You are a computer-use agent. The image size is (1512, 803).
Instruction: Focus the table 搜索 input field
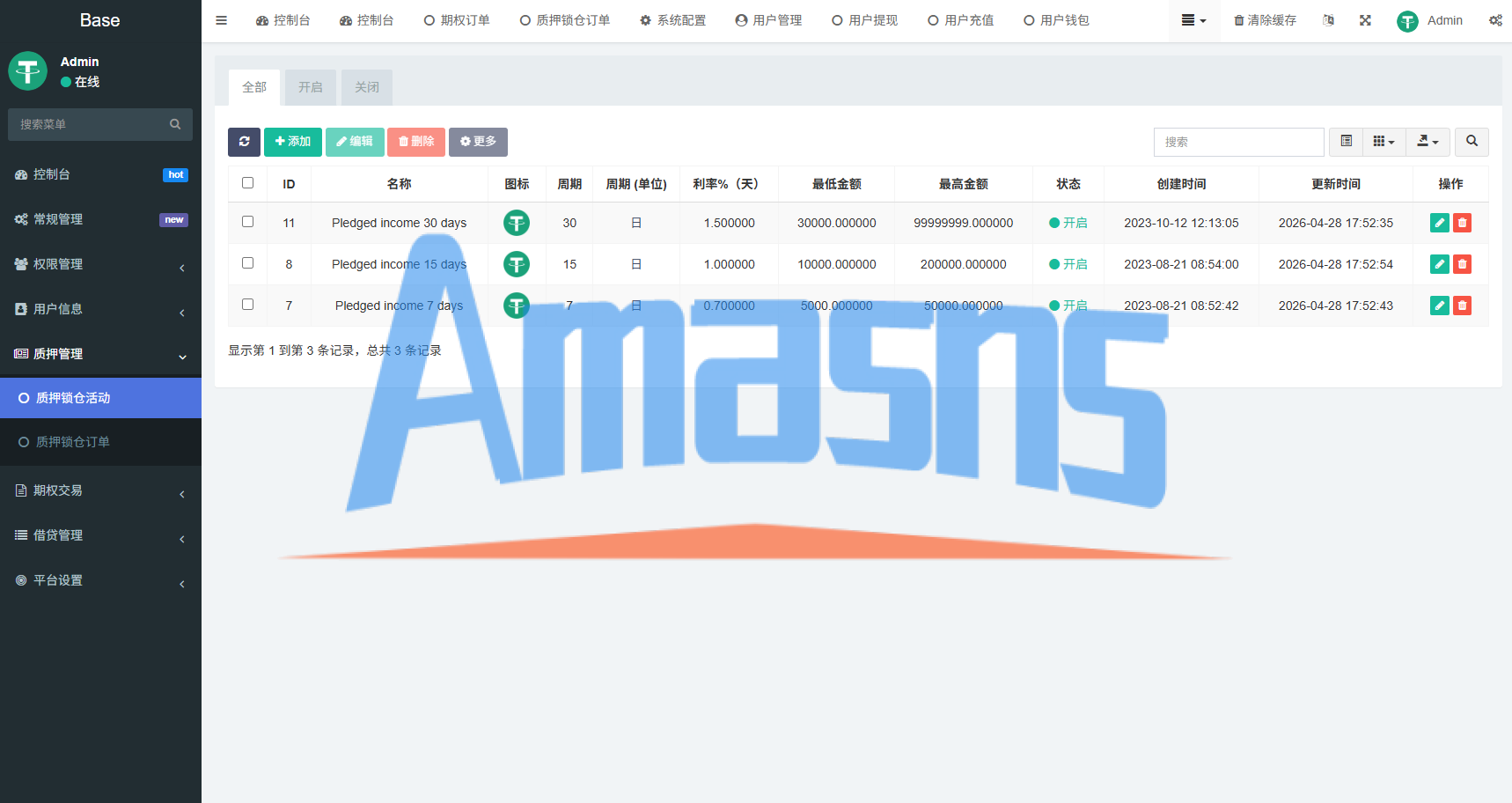click(1238, 142)
